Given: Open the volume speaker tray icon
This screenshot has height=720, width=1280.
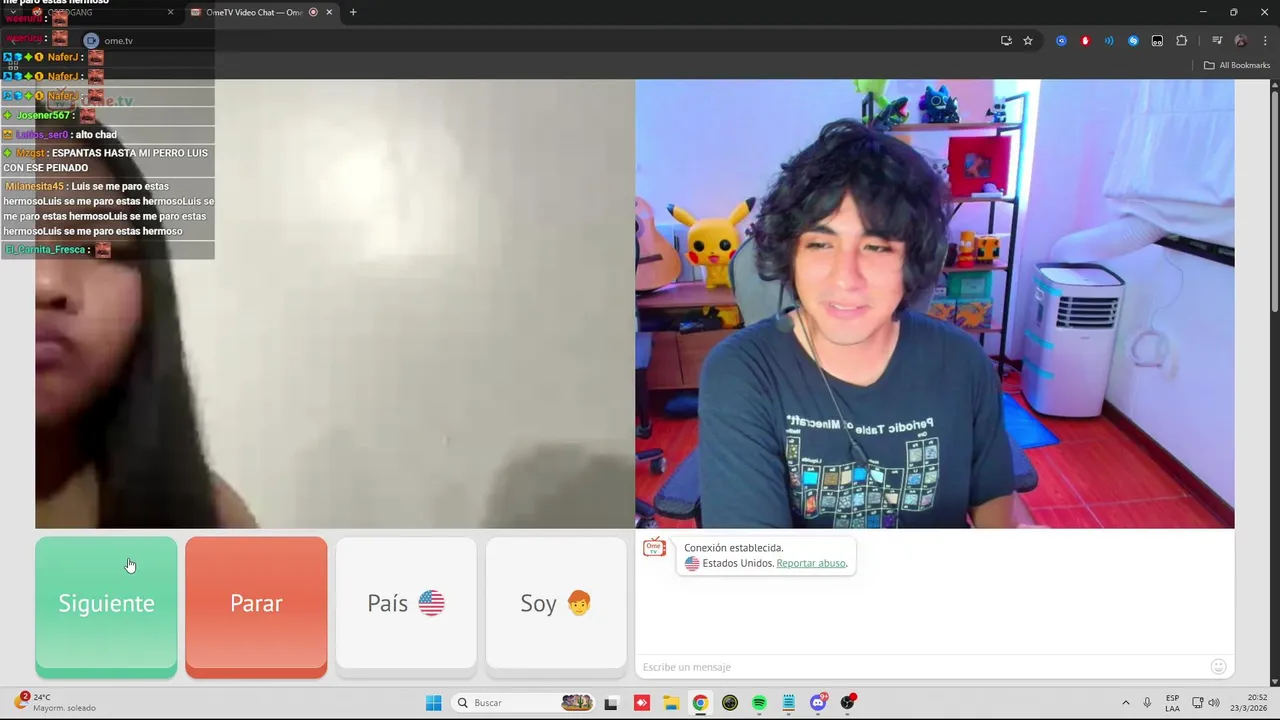Looking at the screenshot, I should pyautogui.click(x=1214, y=703).
